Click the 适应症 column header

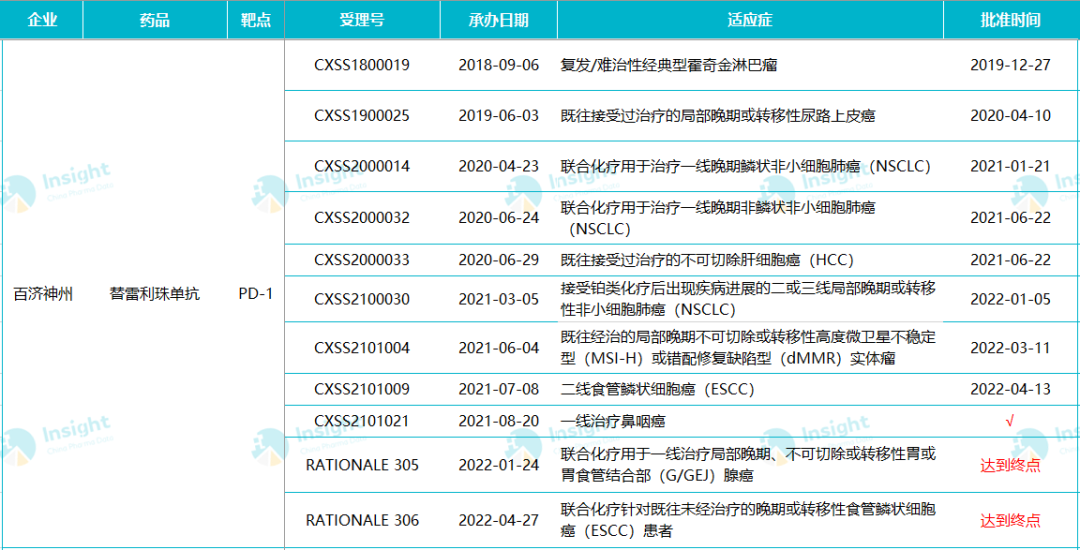coord(750,19)
